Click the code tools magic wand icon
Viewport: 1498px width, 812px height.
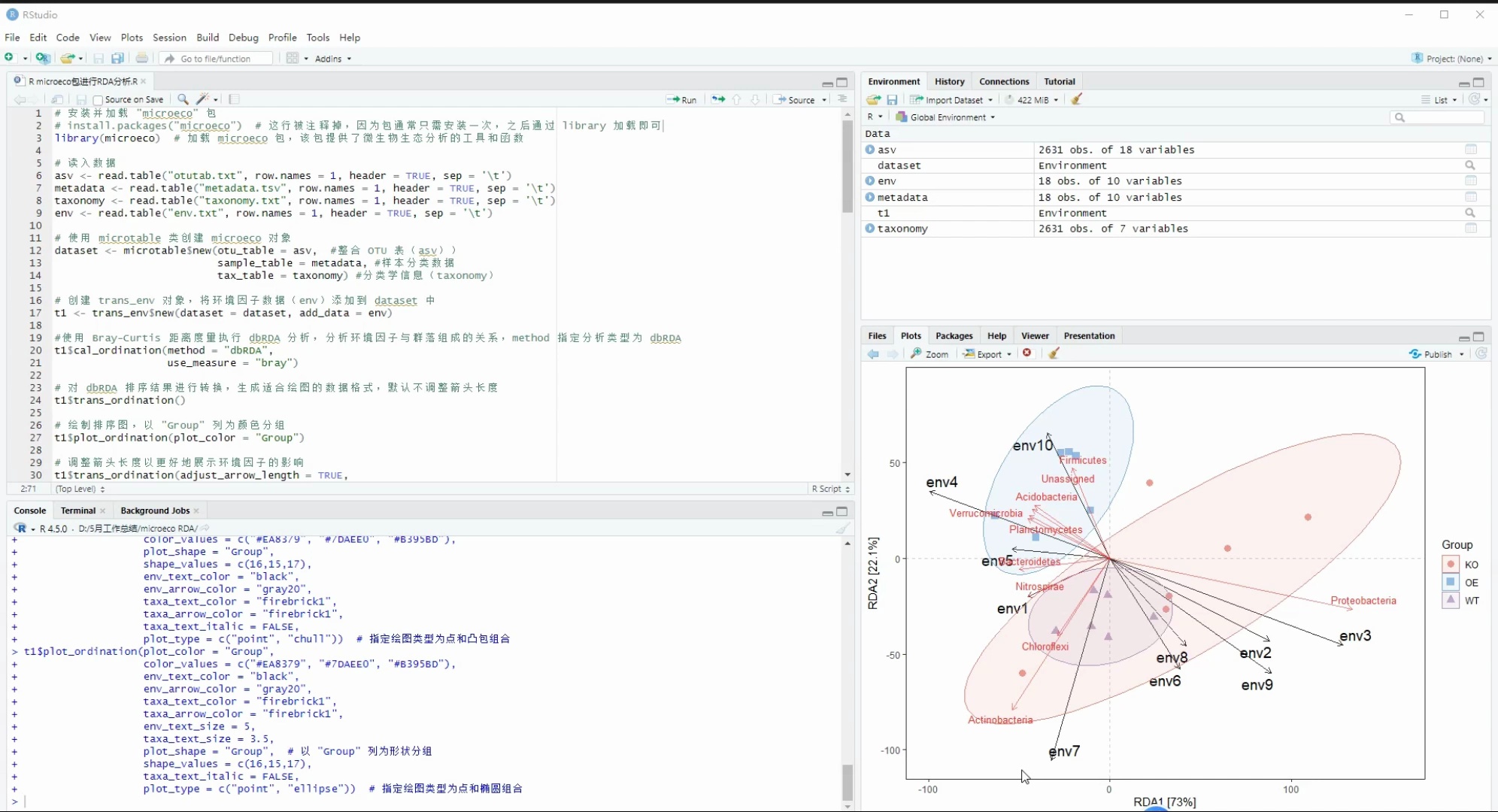point(202,99)
